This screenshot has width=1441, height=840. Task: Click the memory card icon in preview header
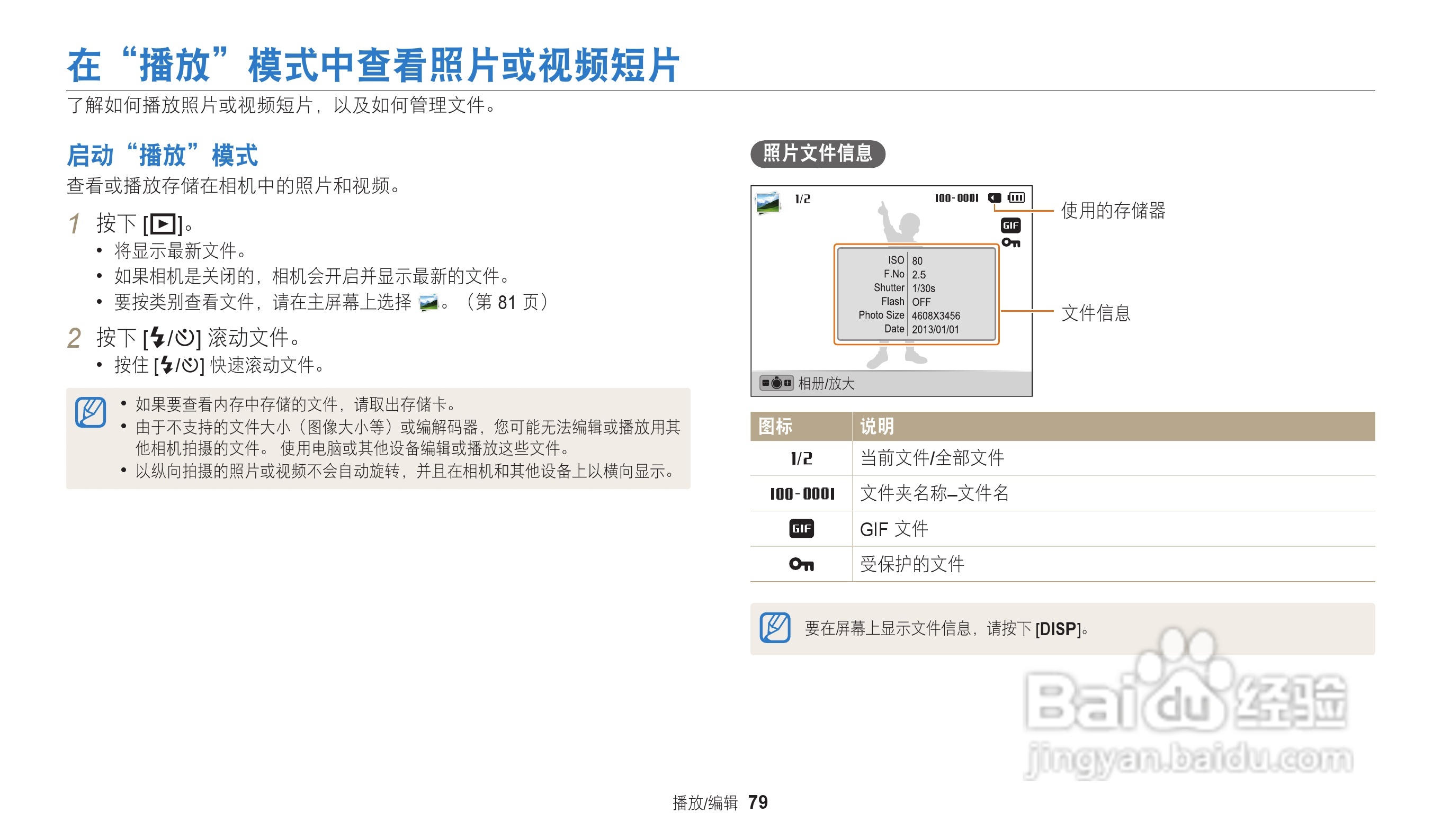point(995,198)
